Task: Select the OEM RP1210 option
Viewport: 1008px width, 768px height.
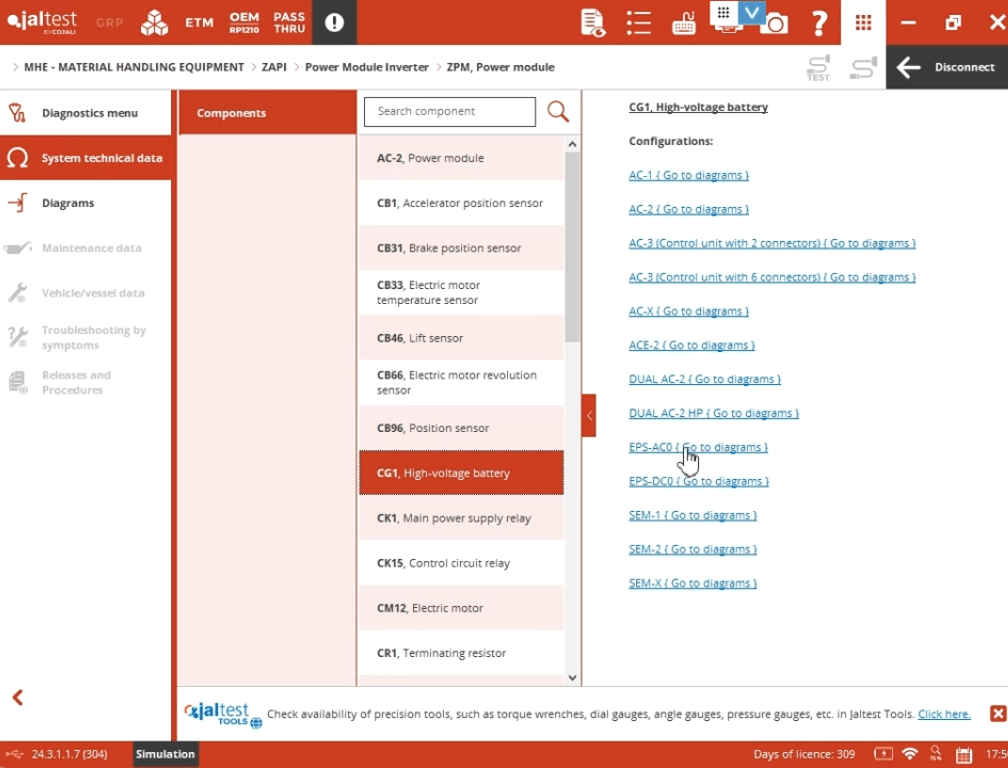Action: [244, 22]
